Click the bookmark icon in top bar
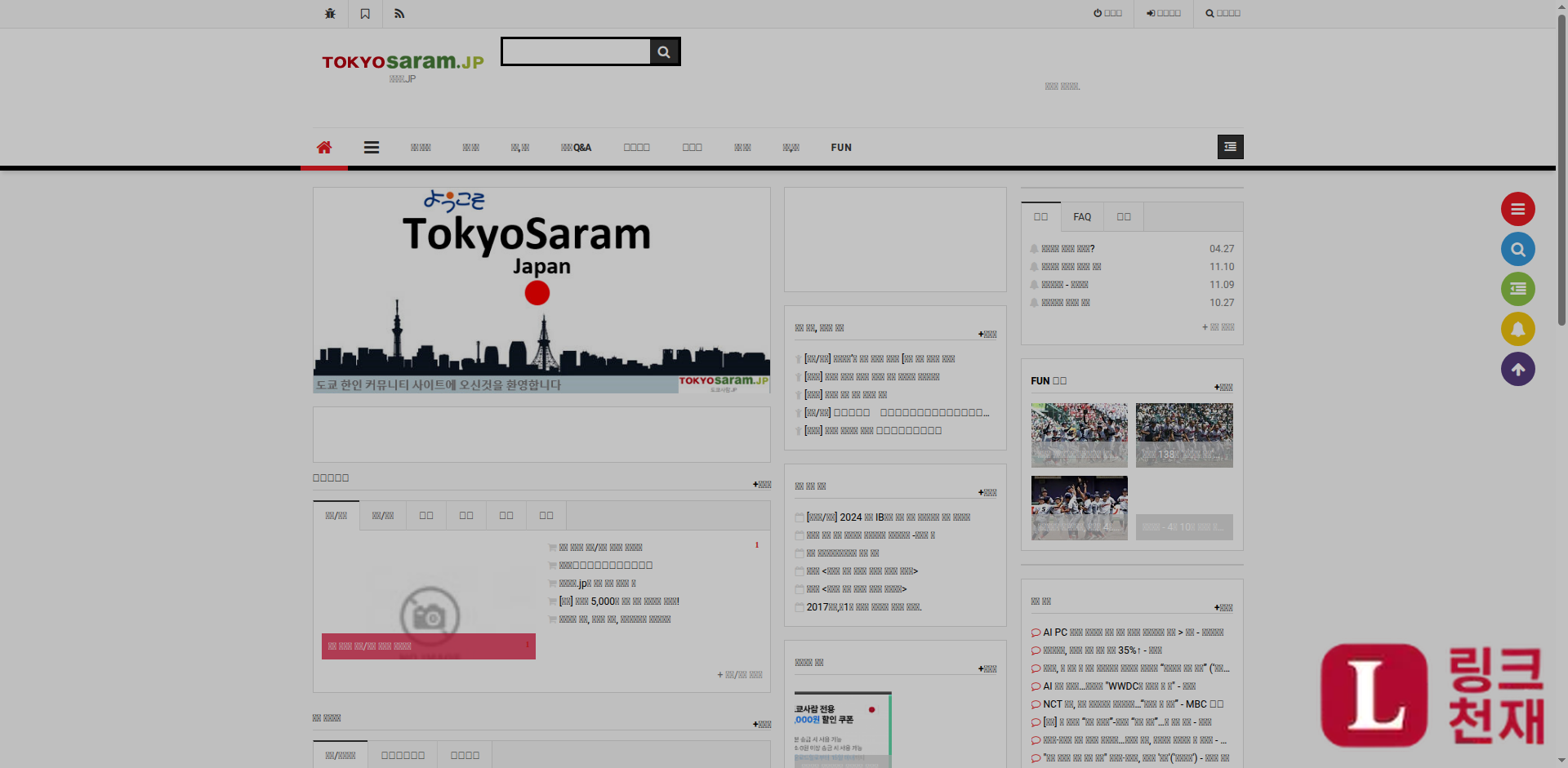 tap(365, 14)
